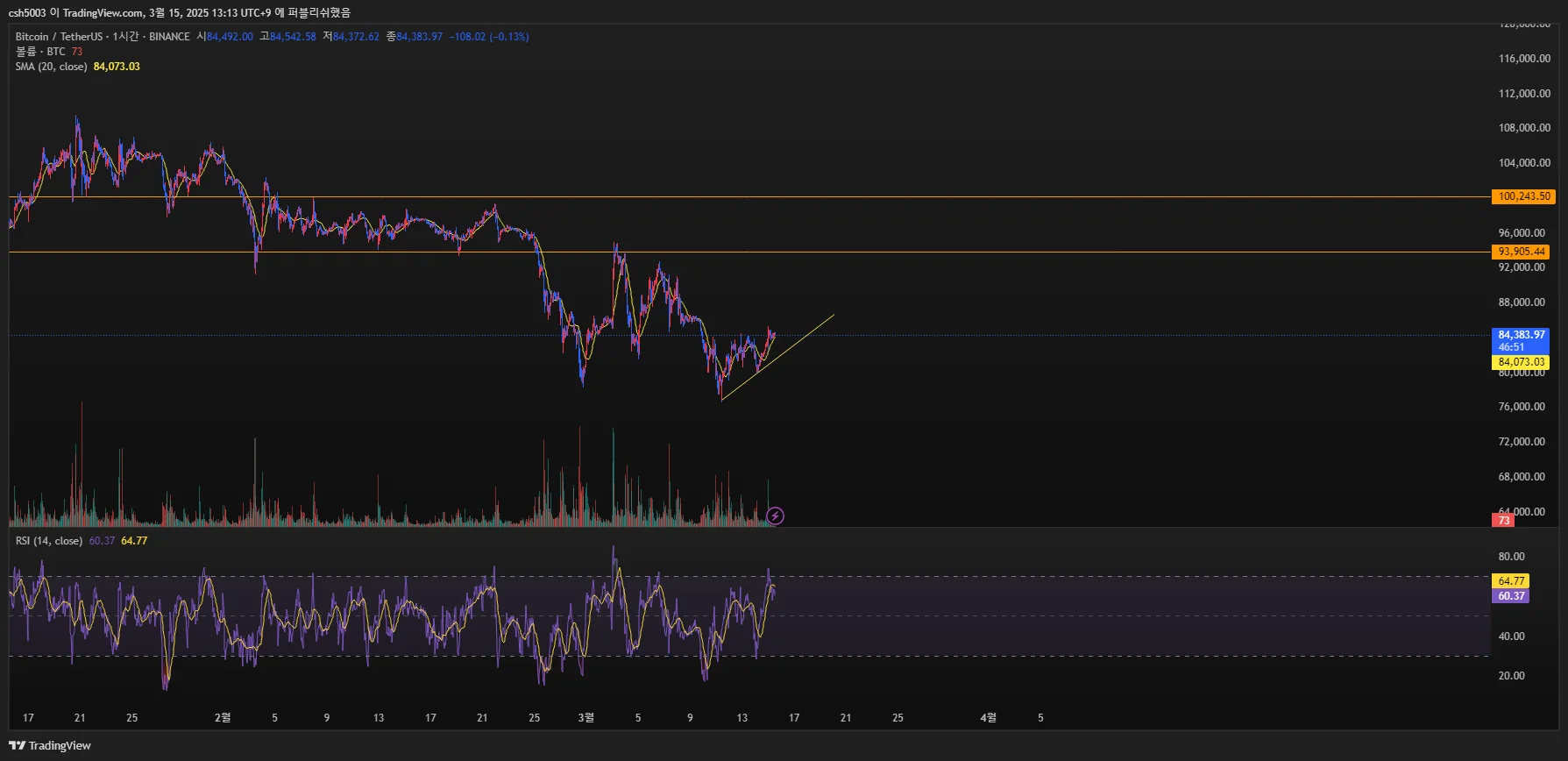The image size is (1568, 761).
Task: Select the yellow ascending trend line
Action: click(777, 358)
